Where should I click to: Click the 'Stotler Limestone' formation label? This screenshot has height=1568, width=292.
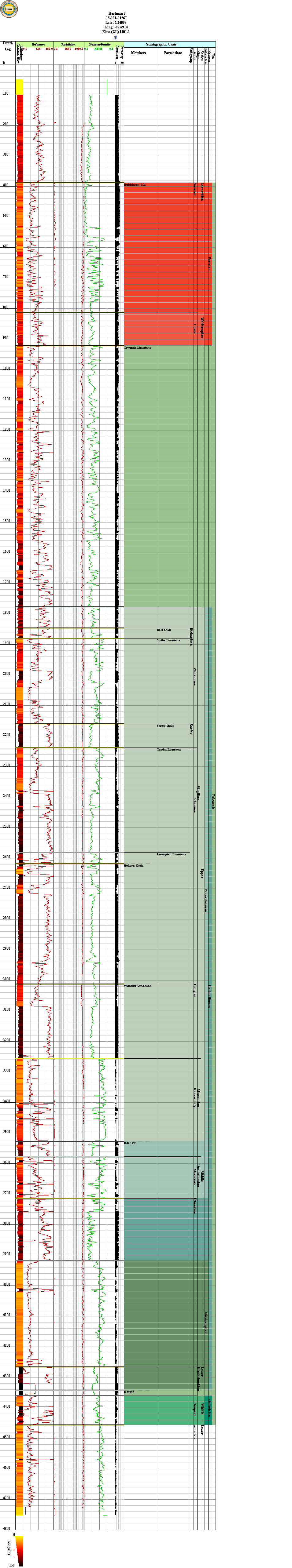click(x=168, y=640)
